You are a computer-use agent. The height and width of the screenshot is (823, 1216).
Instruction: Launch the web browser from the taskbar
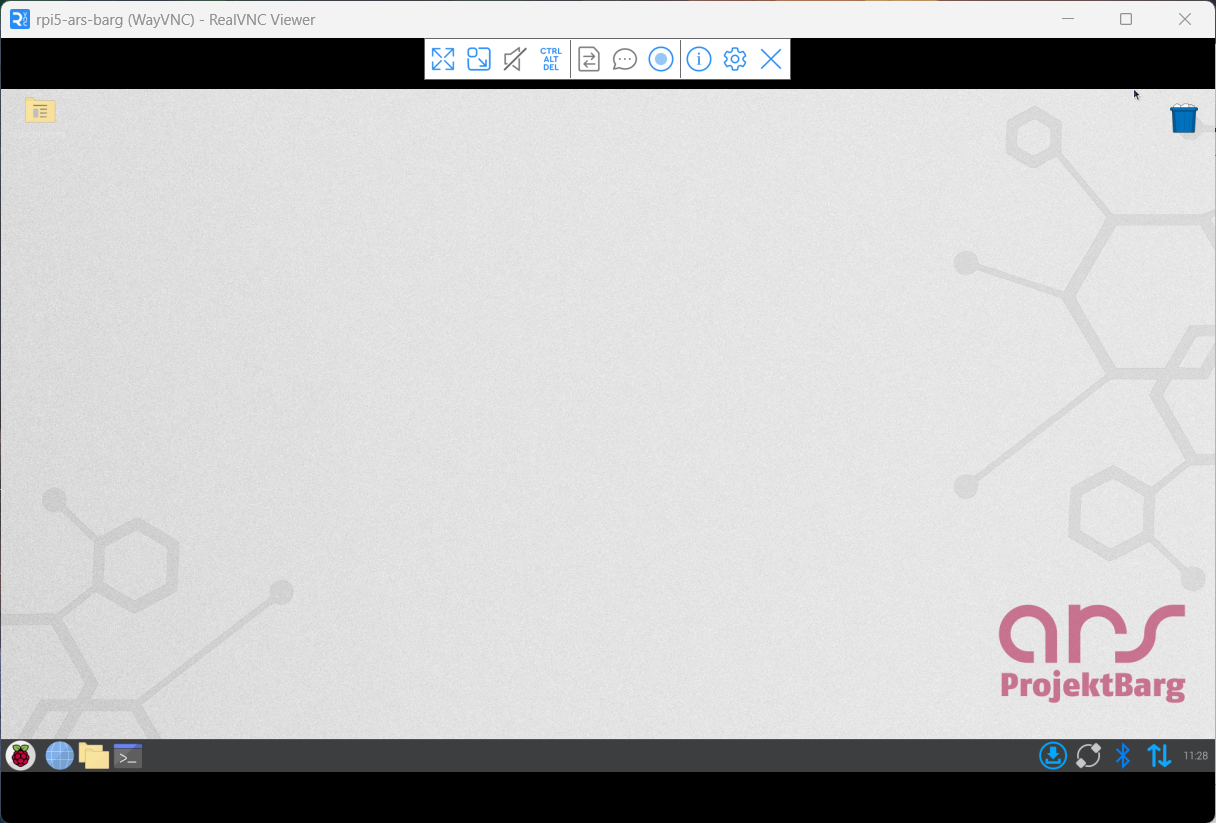60,756
